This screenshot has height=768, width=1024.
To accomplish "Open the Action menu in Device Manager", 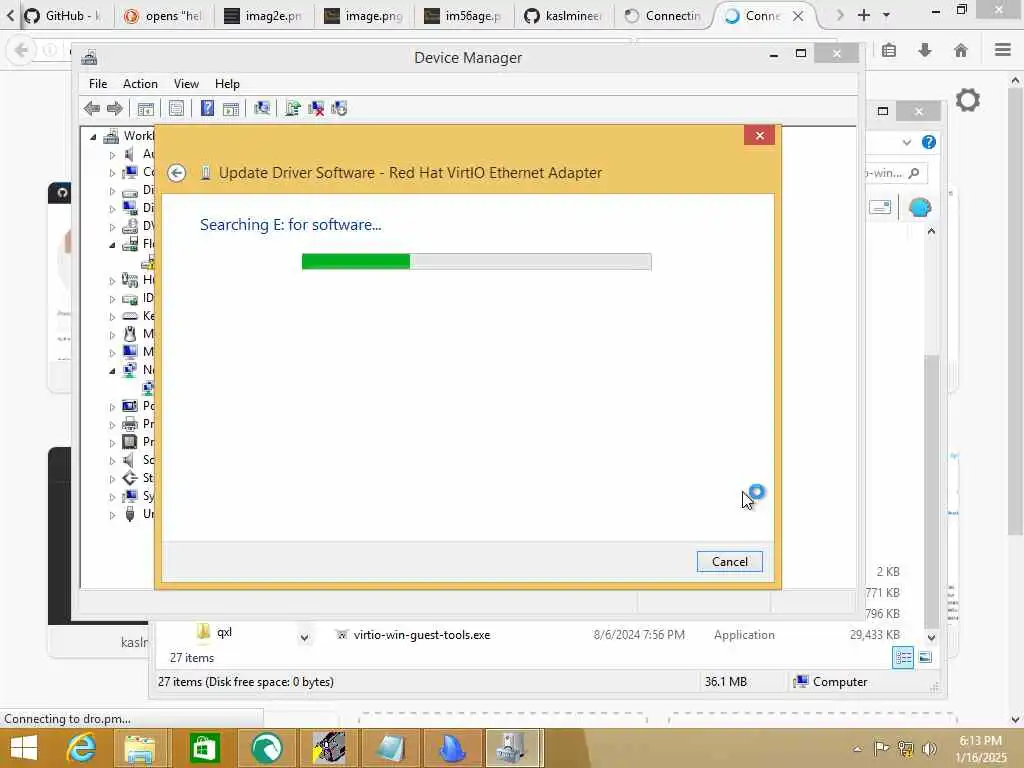I will 140,84.
